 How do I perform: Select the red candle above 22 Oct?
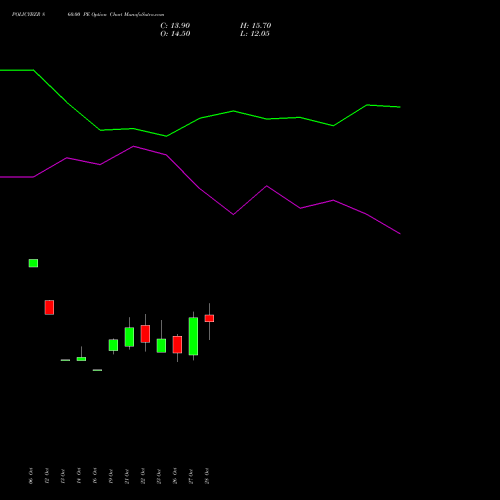(x=145, y=334)
